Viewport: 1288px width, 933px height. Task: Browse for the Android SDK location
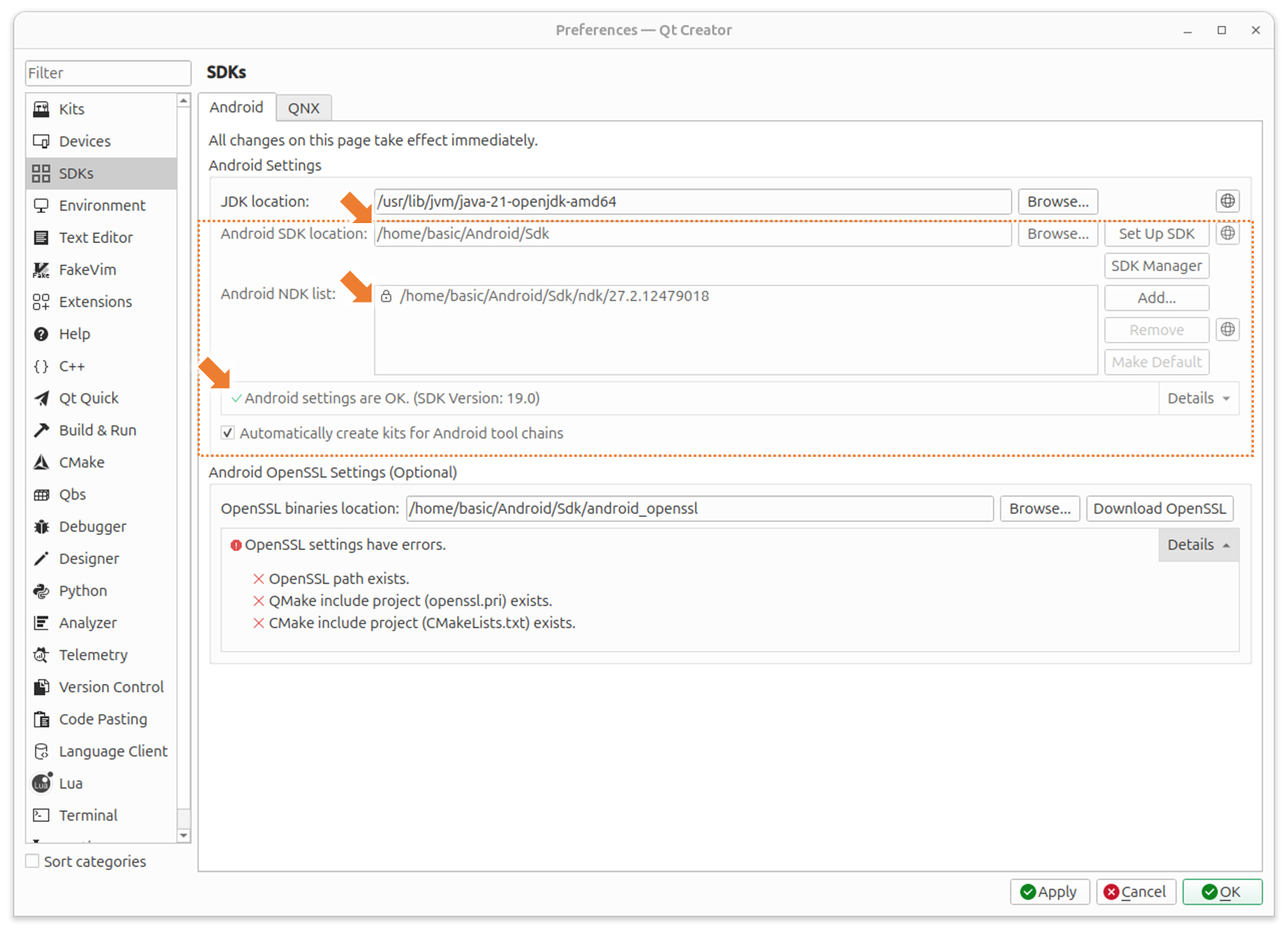tap(1057, 234)
